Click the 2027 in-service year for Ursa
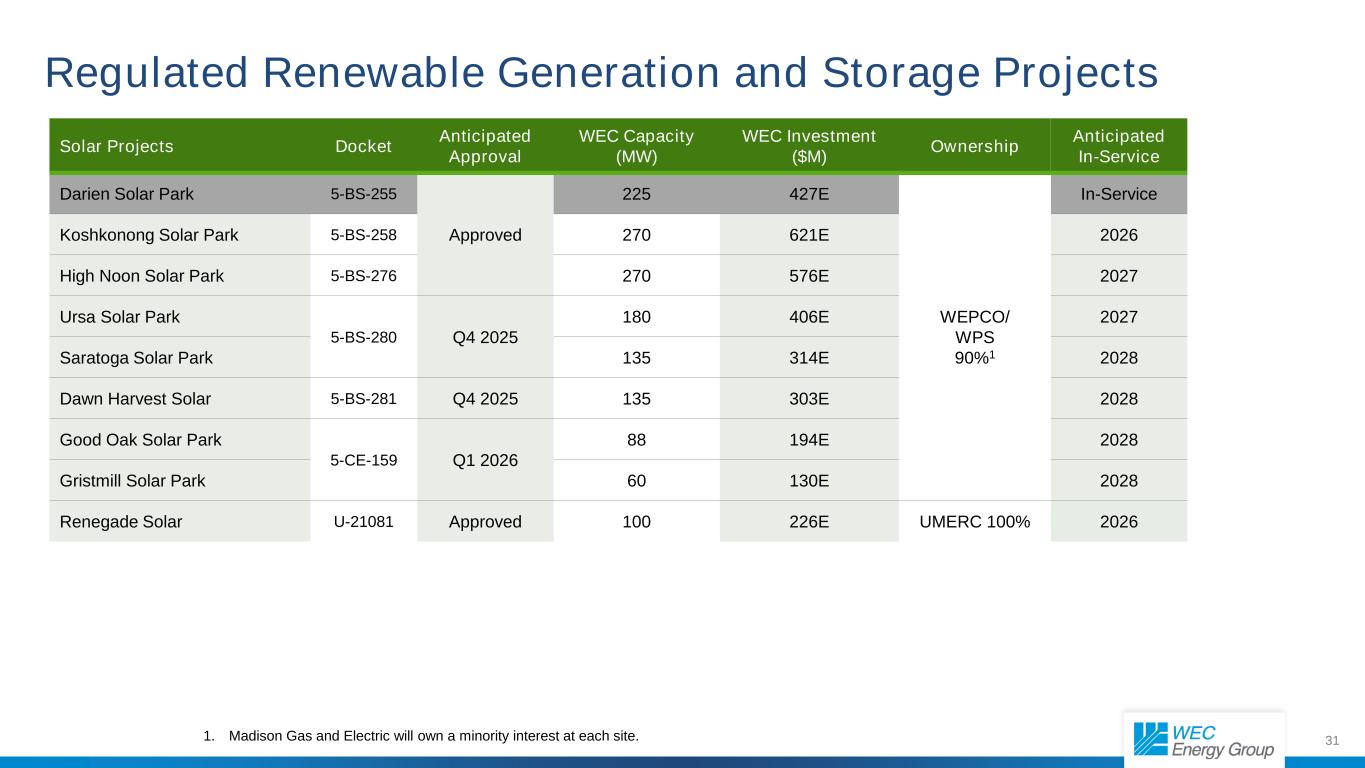 click(x=1118, y=317)
